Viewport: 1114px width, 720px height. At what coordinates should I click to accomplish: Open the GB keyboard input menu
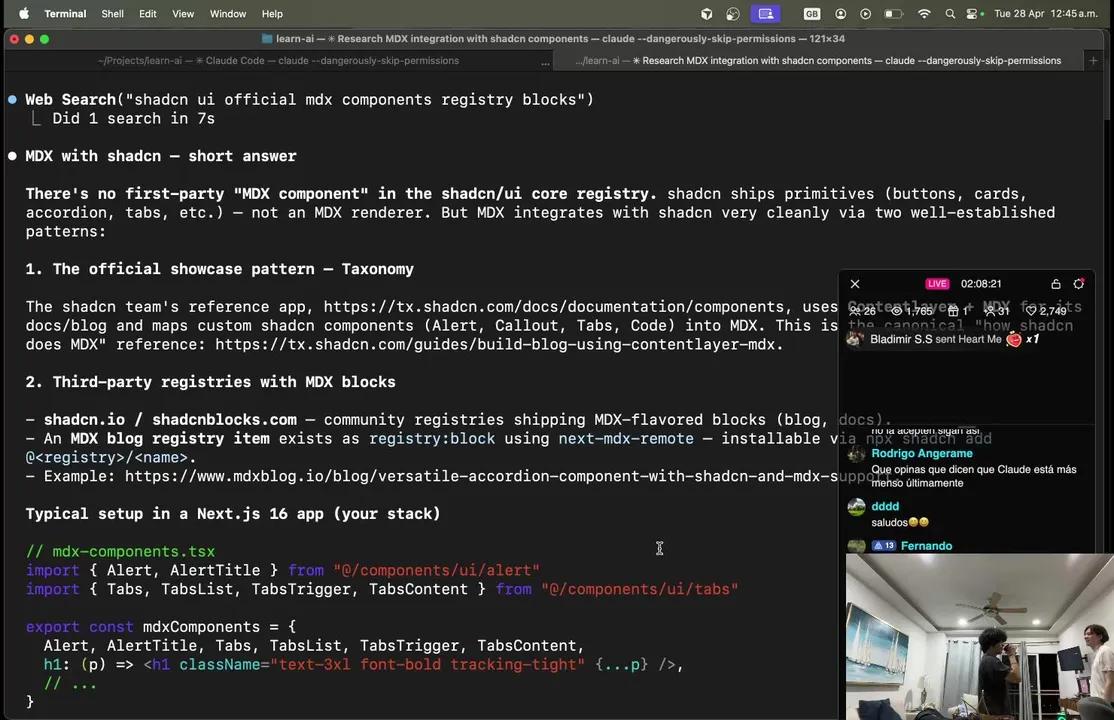811,14
